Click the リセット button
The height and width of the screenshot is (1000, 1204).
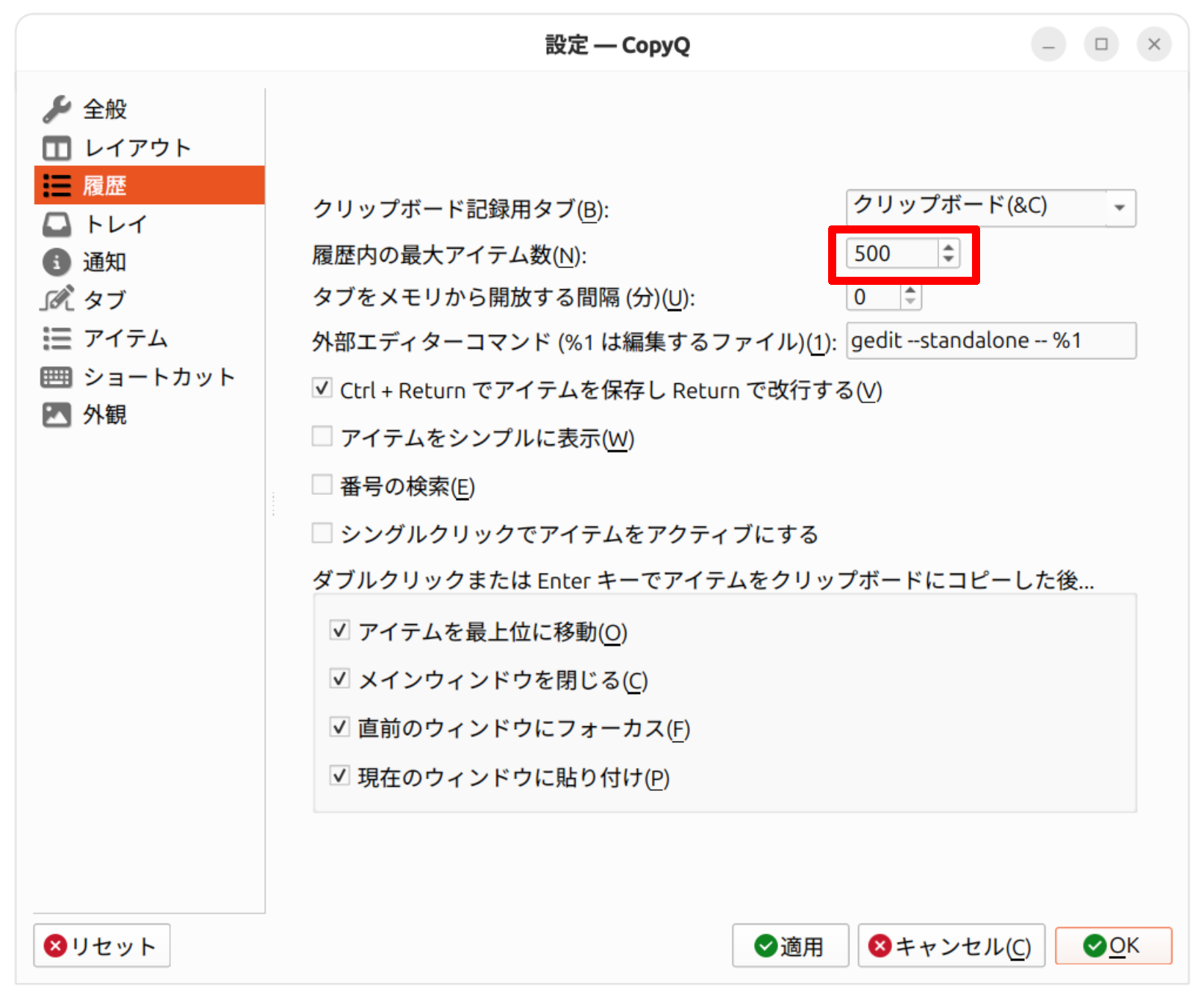pyautogui.click(x=102, y=946)
